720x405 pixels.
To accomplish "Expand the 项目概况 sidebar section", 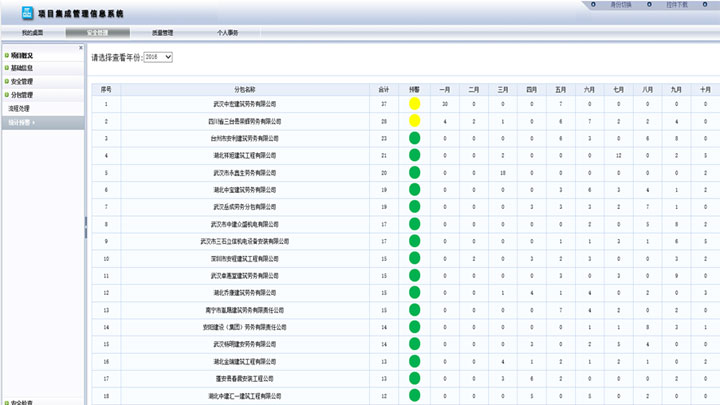I will tap(22, 55).
